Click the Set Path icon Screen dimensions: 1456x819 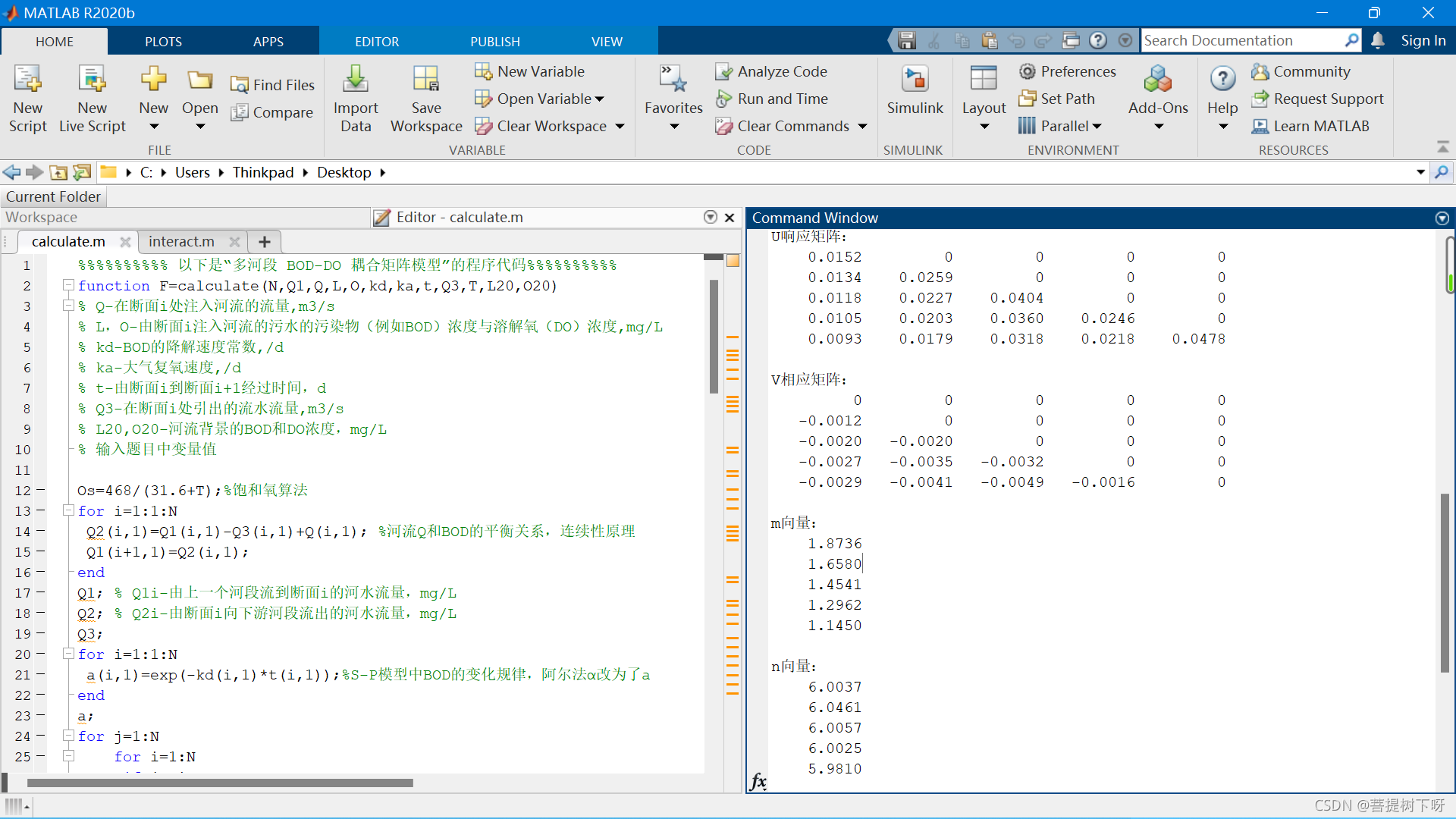[1027, 99]
